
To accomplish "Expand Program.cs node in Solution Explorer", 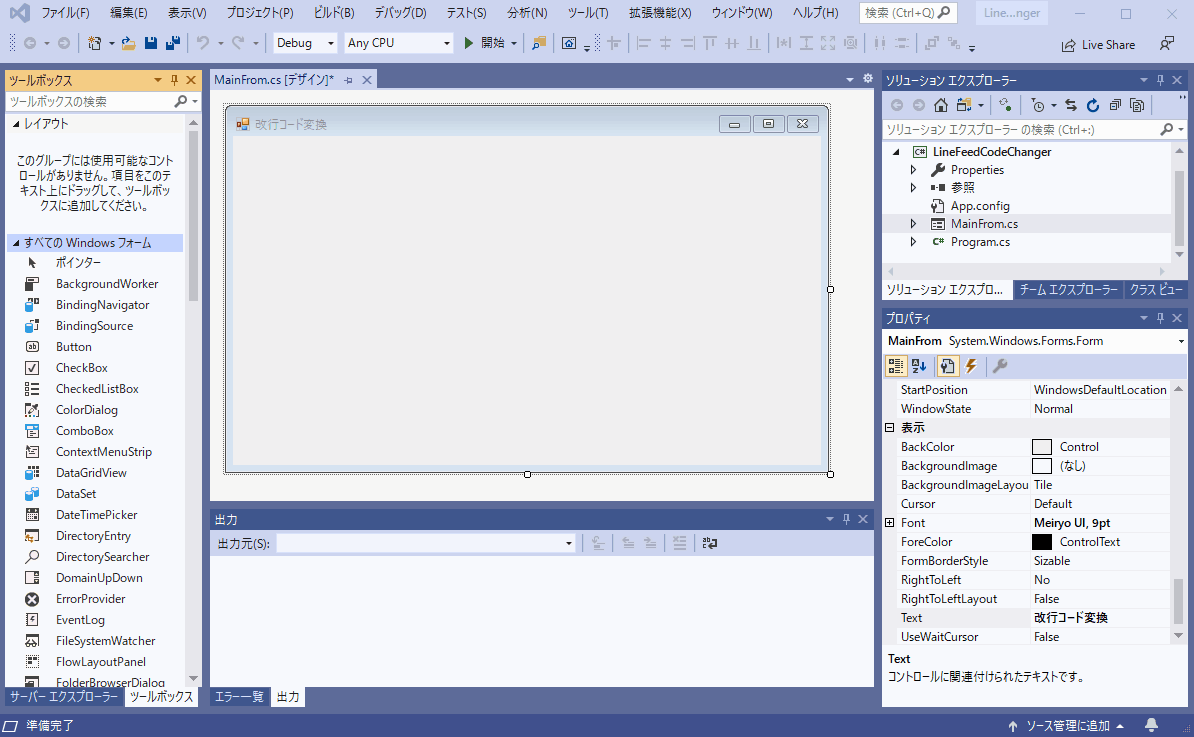I will point(914,242).
